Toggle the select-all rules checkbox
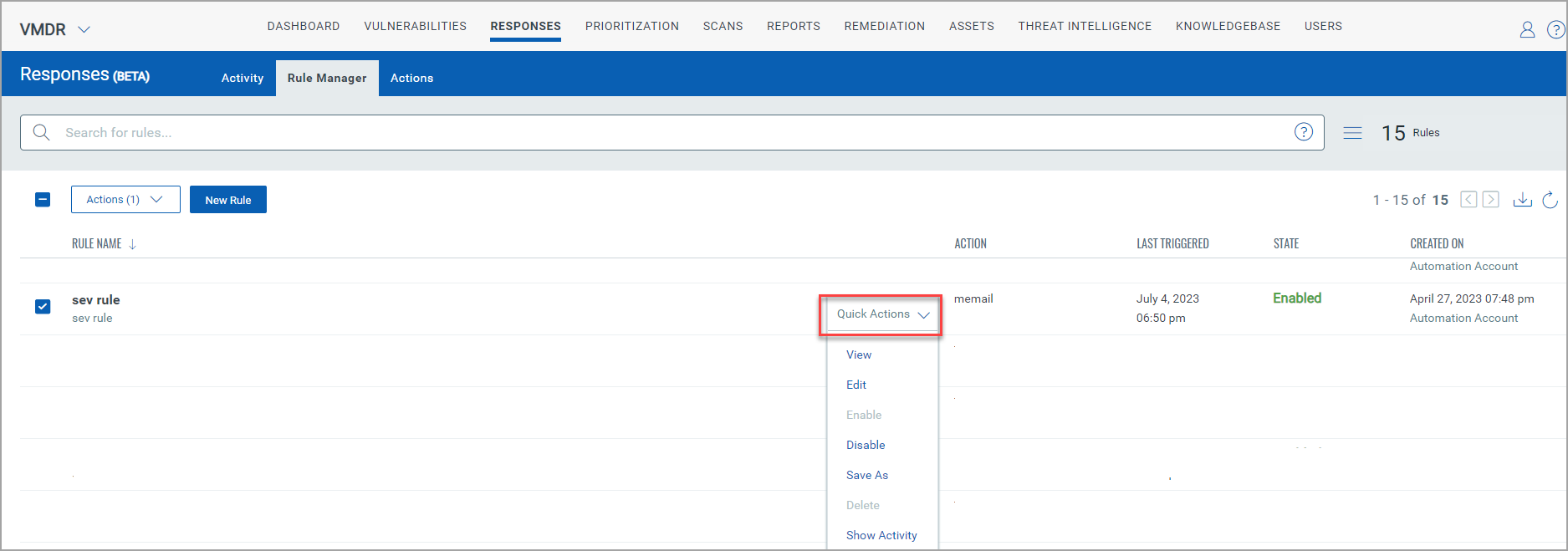 [43, 200]
